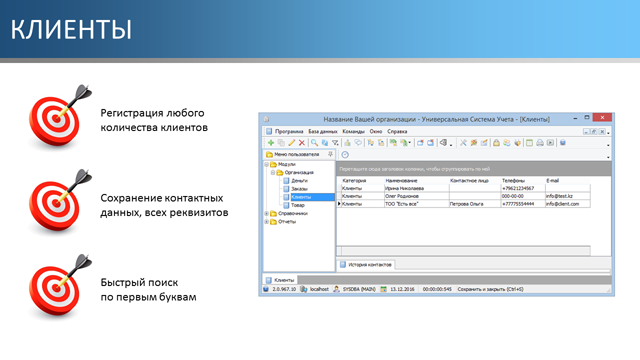Image resolution: width=640 pixels, height=360 pixels.
Task: Collapse the Модули tree node
Action: point(267,164)
